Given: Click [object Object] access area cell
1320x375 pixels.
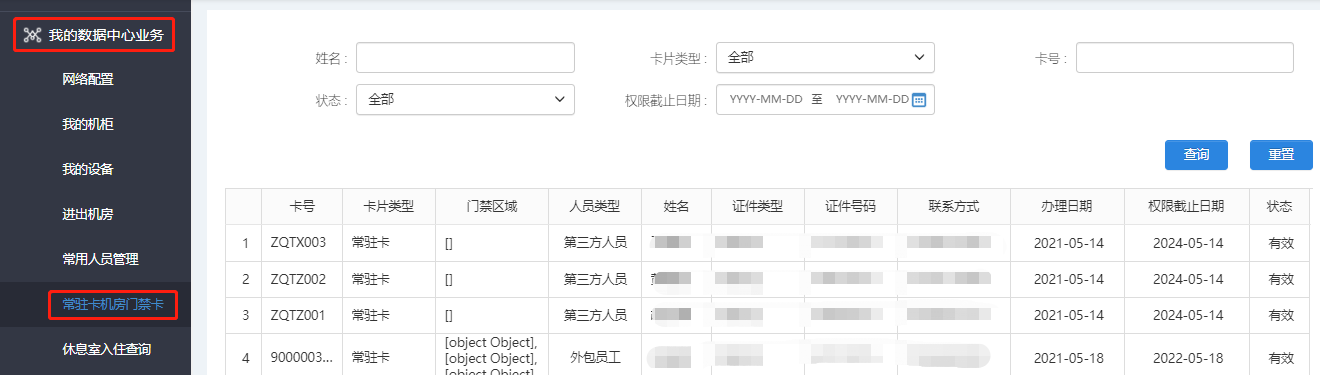Looking at the screenshot, I should click(x=491, y=357).
